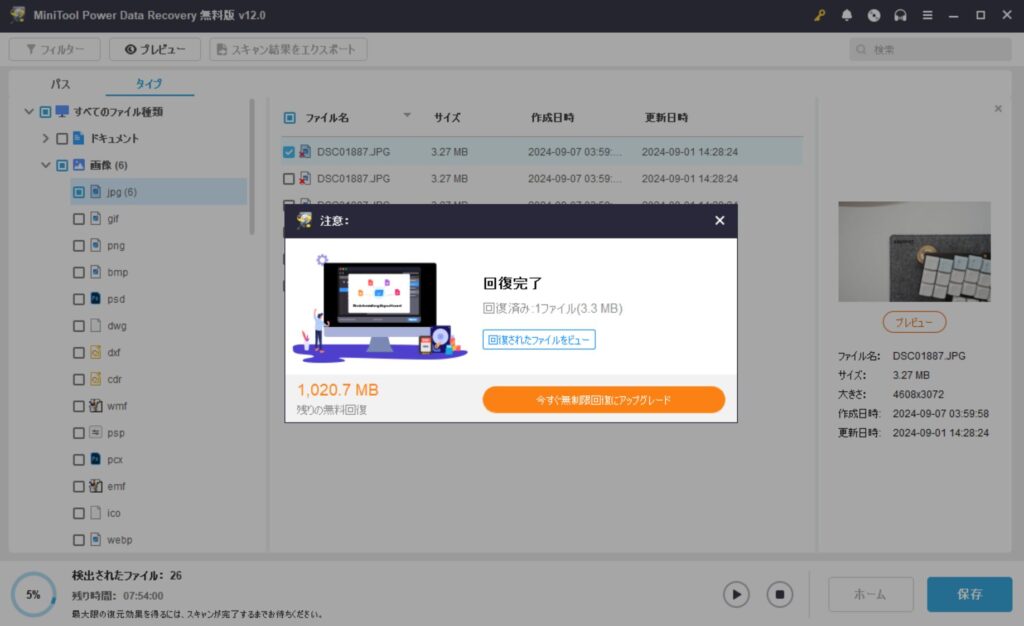Click the picture icon beside 画像 (6)

pos(79,164)
